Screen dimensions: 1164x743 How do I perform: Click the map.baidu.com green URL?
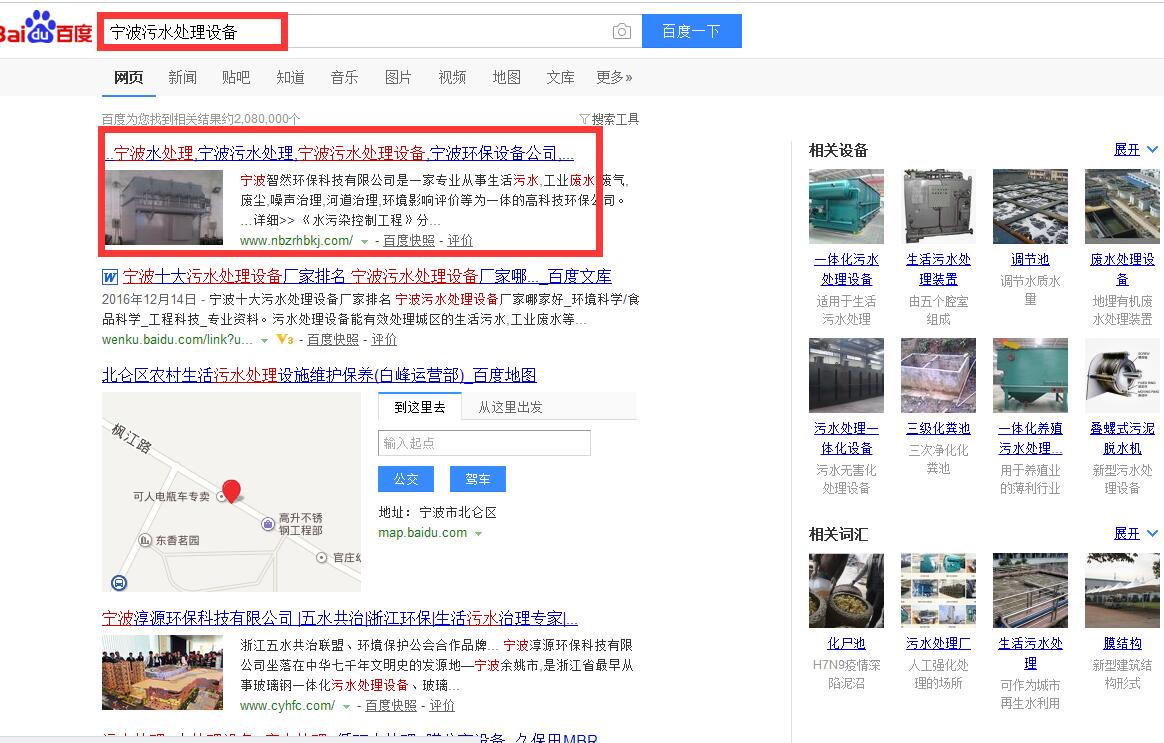pyautogui.click(x=422, y=533)
